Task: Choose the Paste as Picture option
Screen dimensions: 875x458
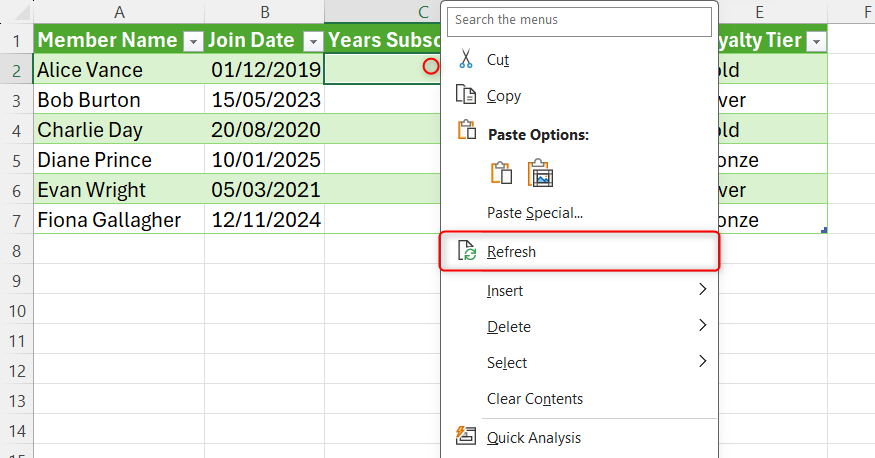Action: click(540, 172)
